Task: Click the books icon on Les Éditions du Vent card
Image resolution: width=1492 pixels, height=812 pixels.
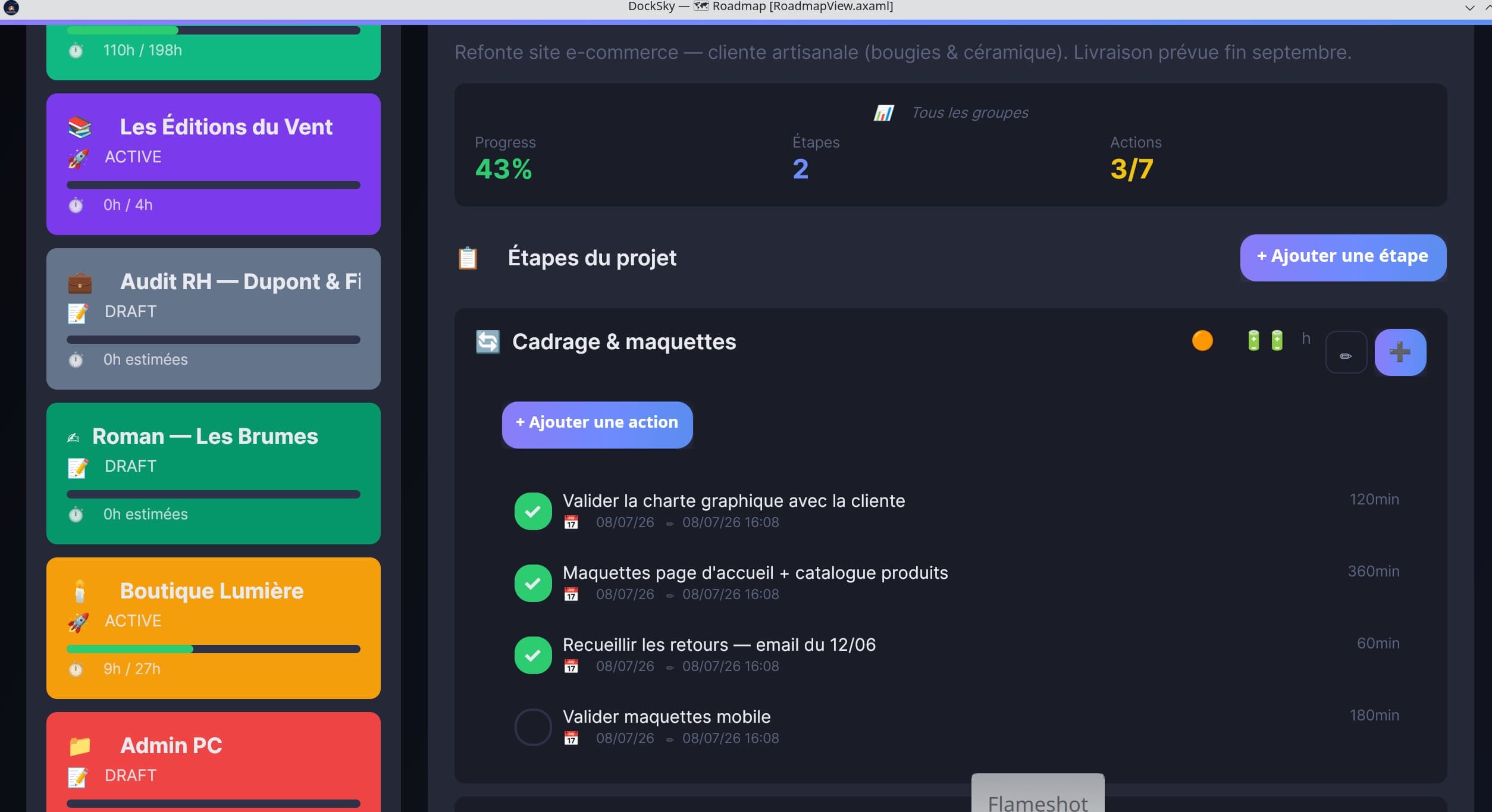Action: pos(80,127)
